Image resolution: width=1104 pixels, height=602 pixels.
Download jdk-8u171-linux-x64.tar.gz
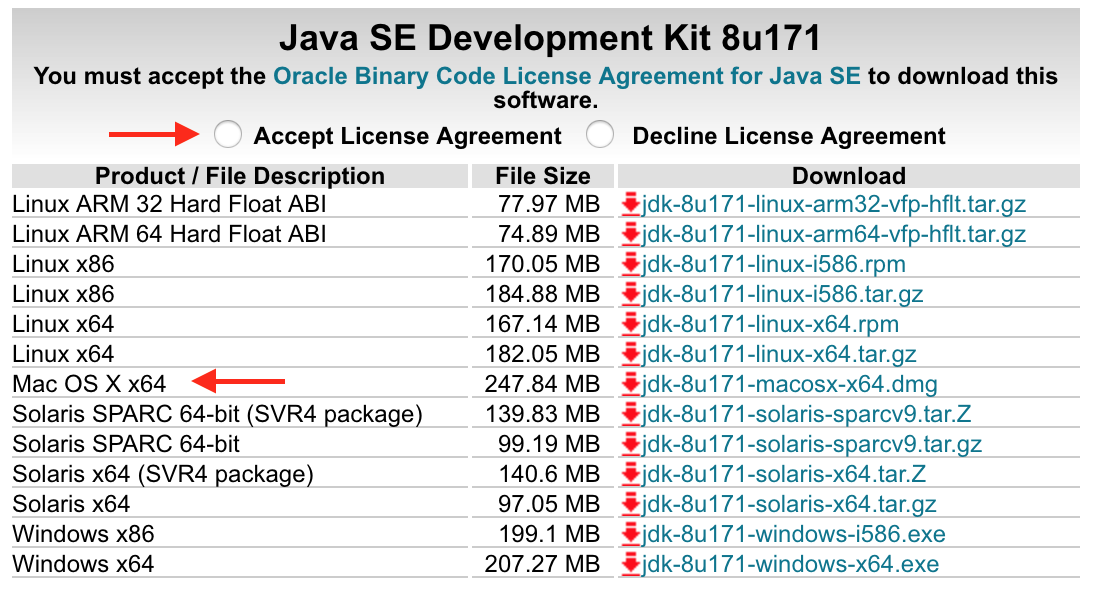[779, 354]
